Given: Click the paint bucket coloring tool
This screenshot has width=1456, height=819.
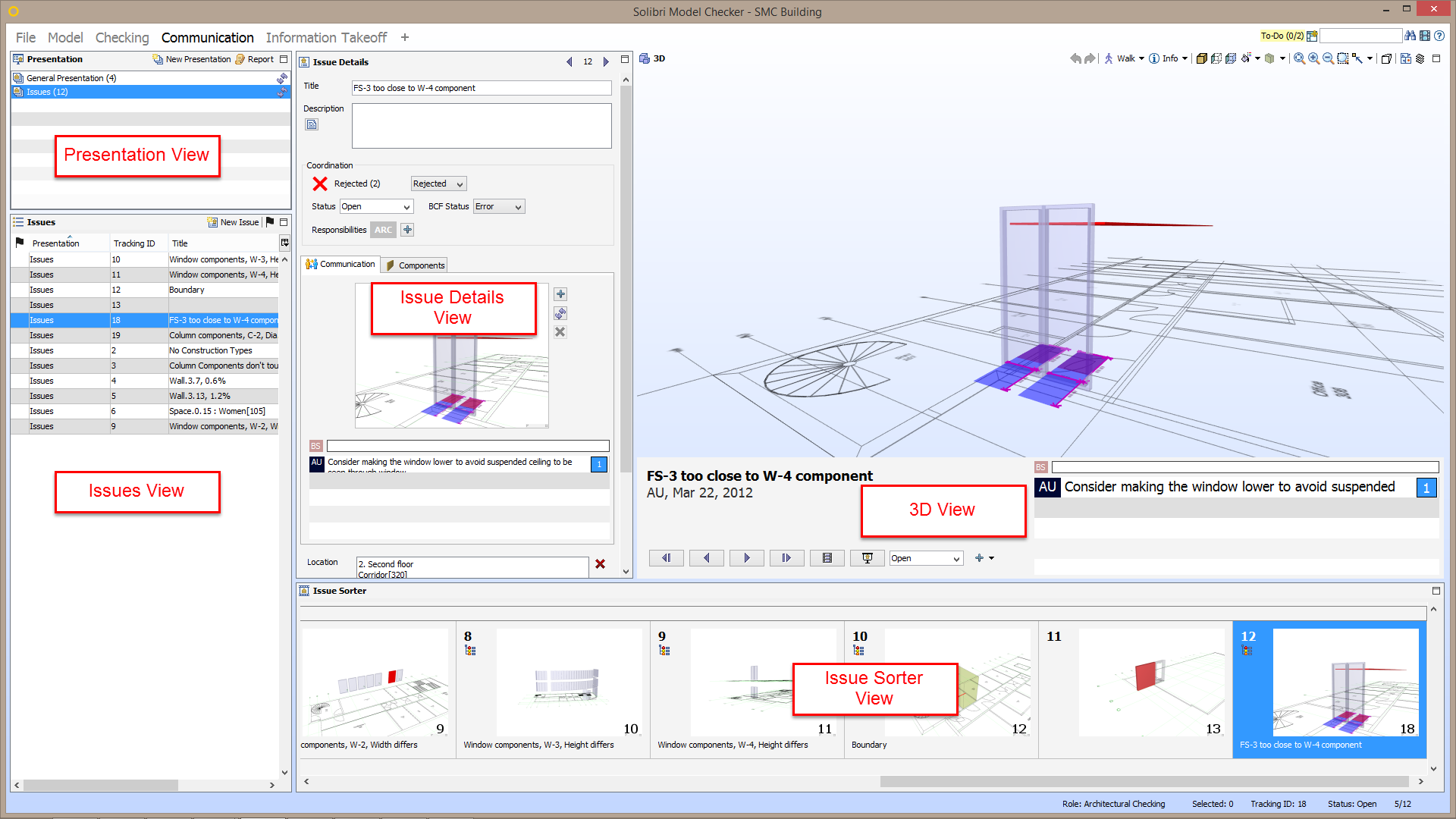Looking at the screenshot, I should pyautogui.click(x=1246, y=58).
